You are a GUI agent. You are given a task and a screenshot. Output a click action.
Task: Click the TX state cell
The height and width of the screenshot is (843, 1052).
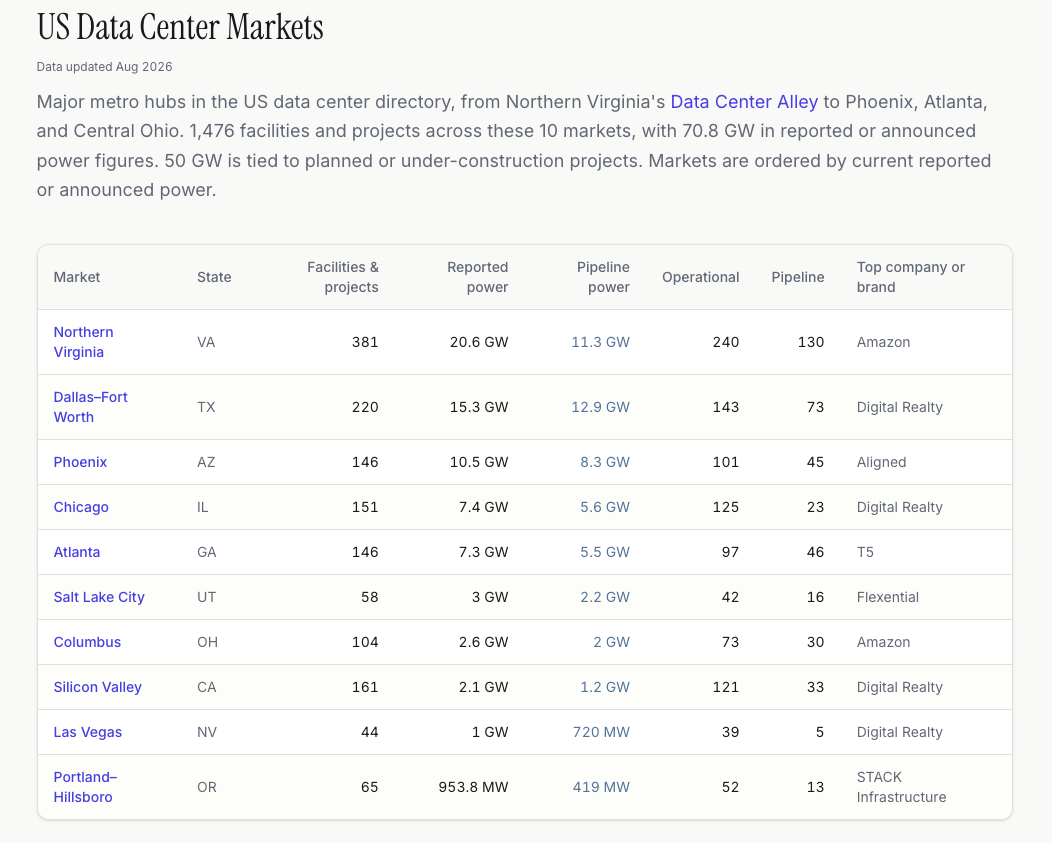206,407
